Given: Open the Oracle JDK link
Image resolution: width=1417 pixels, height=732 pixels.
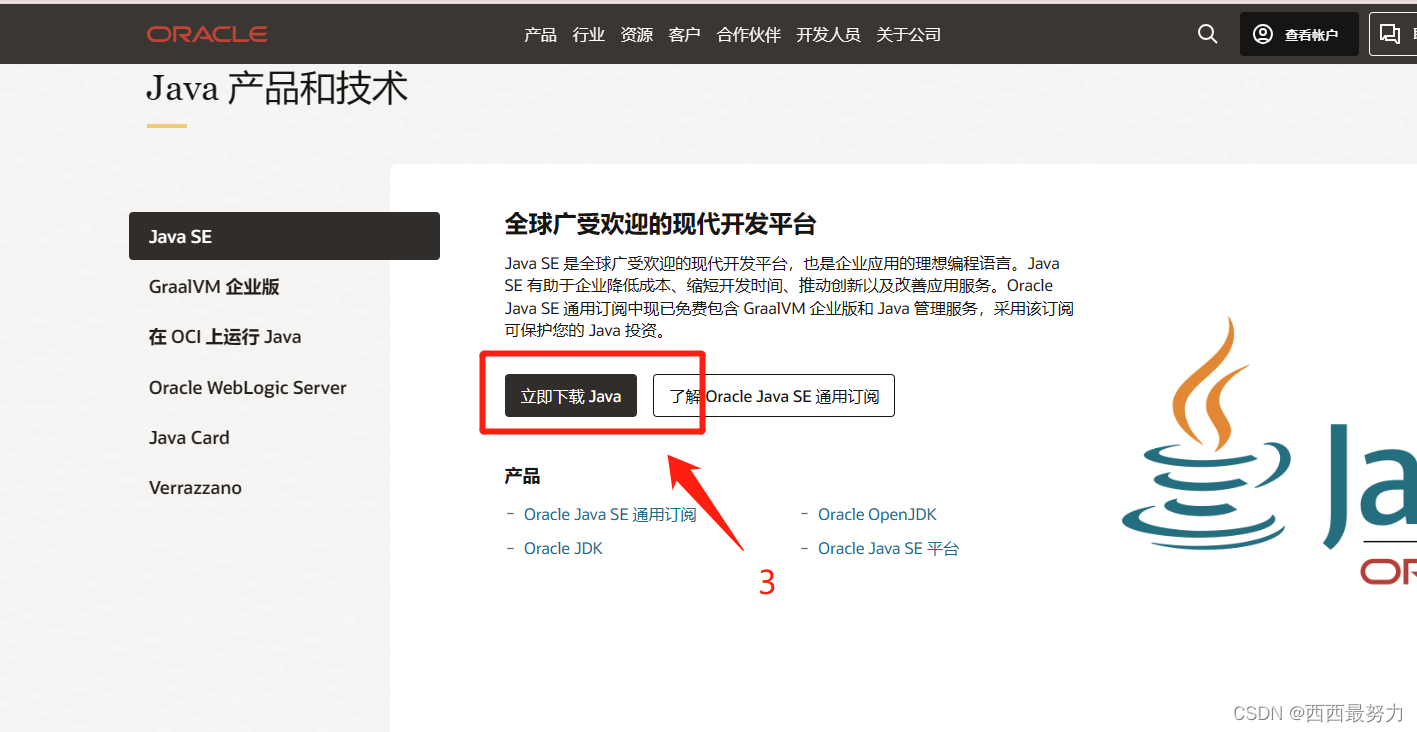Looking at the screenshot, I should (563, 548).
